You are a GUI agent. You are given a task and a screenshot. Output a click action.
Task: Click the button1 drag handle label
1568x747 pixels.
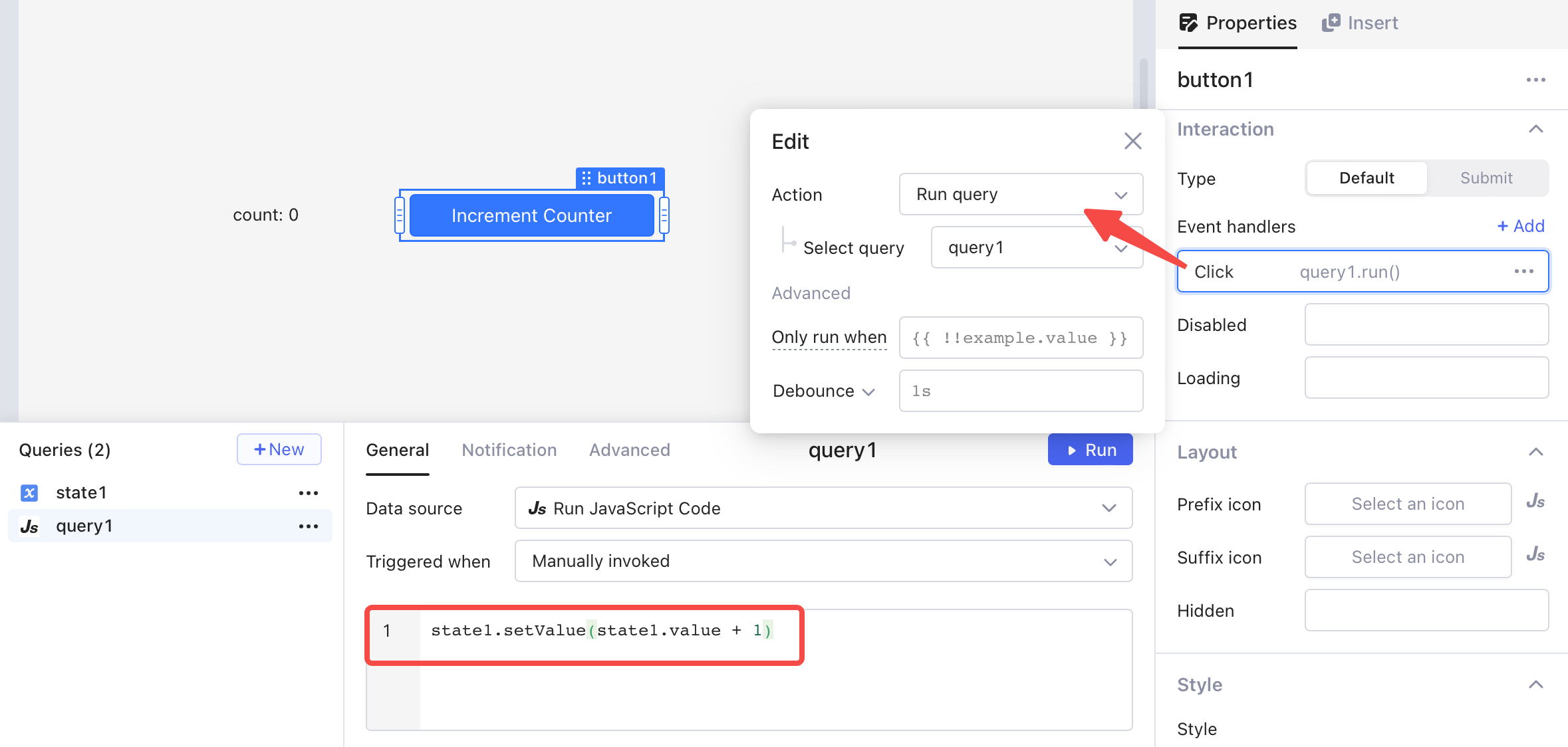[620, 178]
